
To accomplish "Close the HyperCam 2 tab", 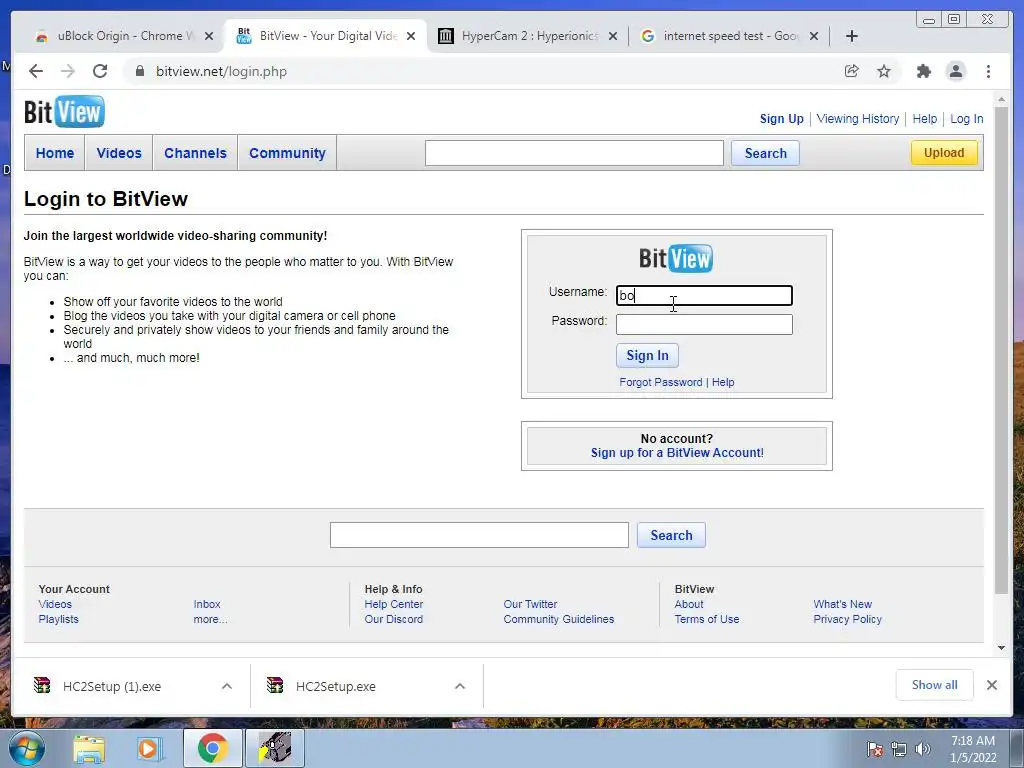I will [x=613, y=36].
